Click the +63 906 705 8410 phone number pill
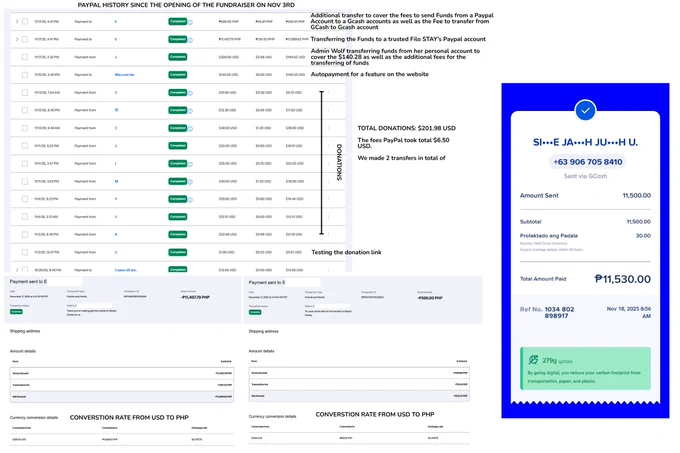 tap(588, 162)
